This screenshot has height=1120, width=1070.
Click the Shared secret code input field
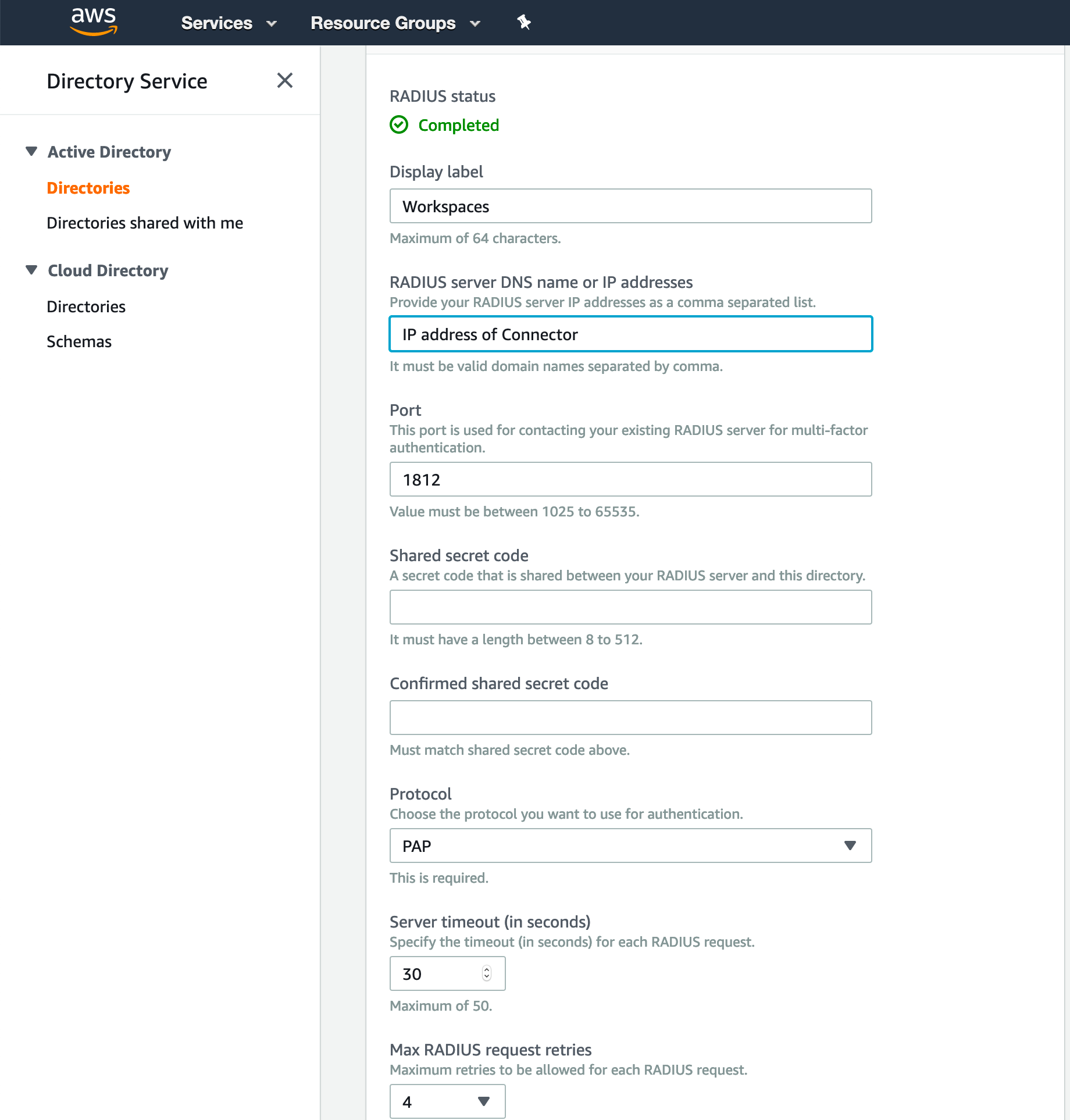(630, 607)
